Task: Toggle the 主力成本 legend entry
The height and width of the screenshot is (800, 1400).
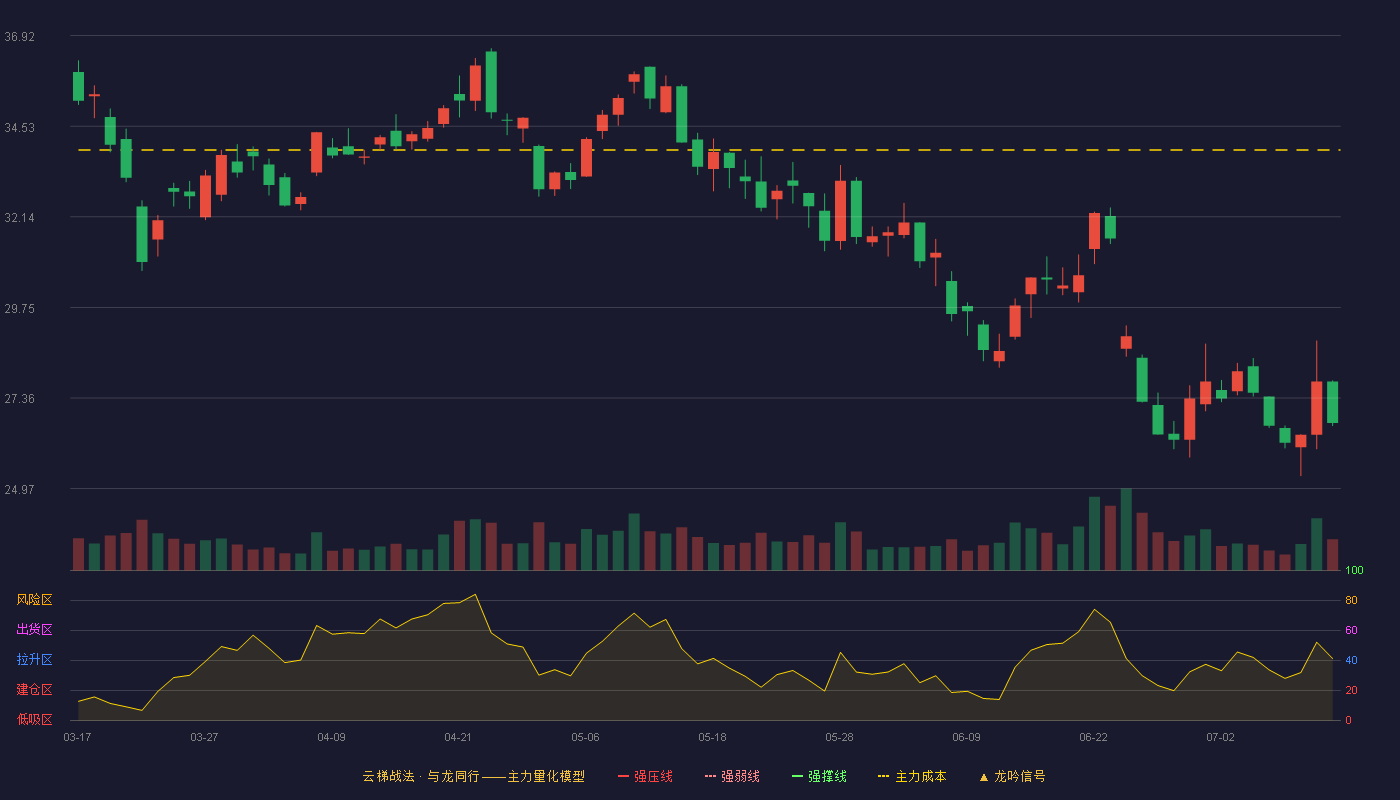Action: click(912, 776)
